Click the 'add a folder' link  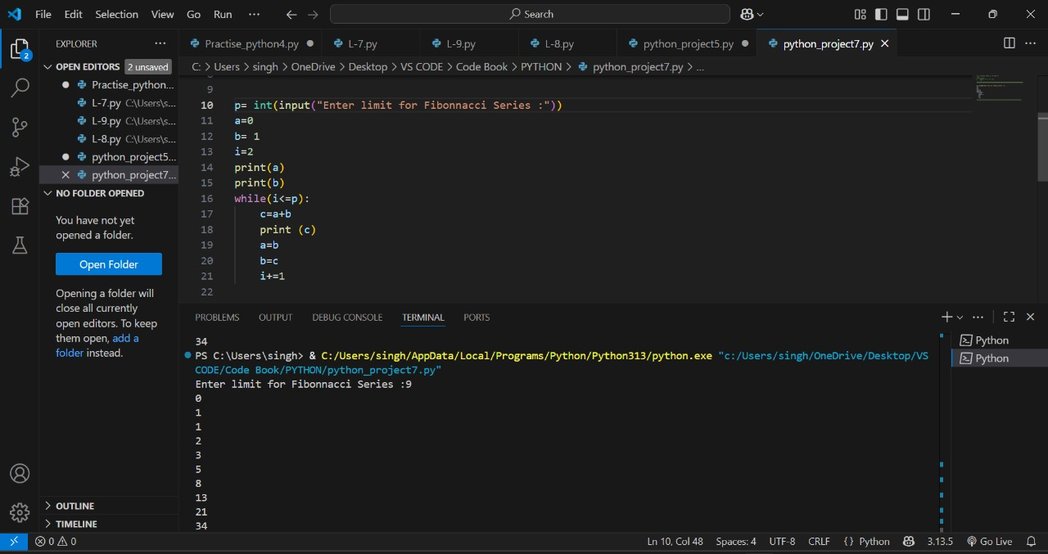[x=98, y=345]
